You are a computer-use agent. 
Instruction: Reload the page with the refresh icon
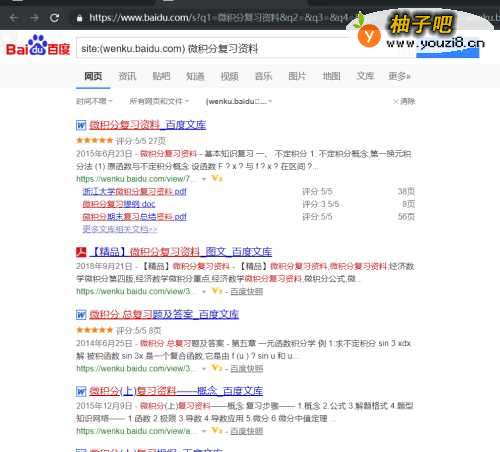(x=55, y=18)
